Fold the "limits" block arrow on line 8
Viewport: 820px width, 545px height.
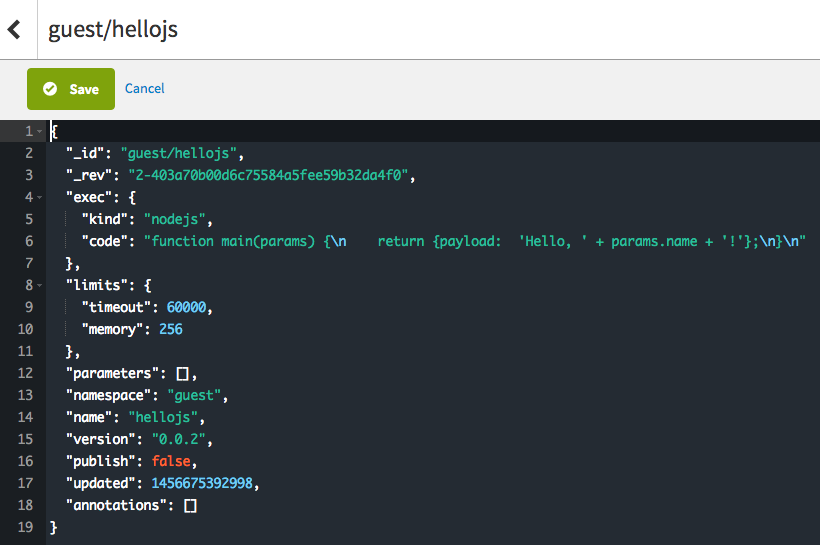coord(39,286)
